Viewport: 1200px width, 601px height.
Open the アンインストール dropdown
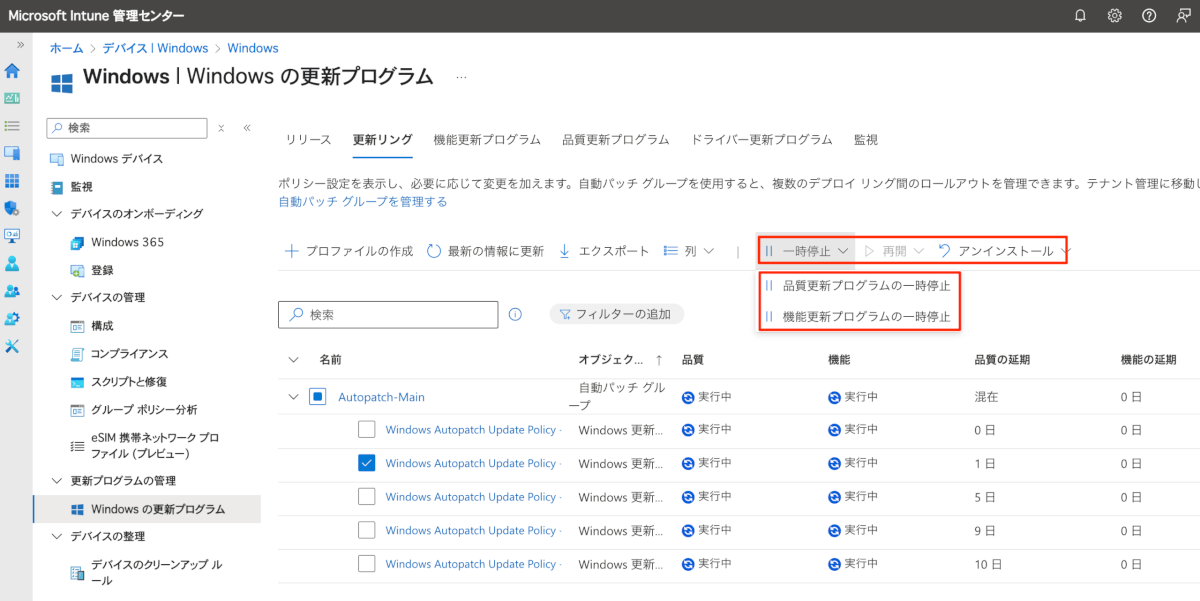(1004, 251)
